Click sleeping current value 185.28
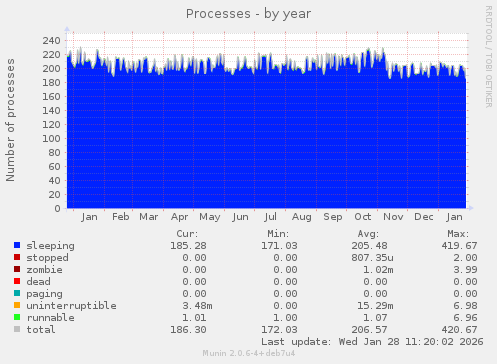The width and height of the screenshot is (497, 364). tap(188, 246)
